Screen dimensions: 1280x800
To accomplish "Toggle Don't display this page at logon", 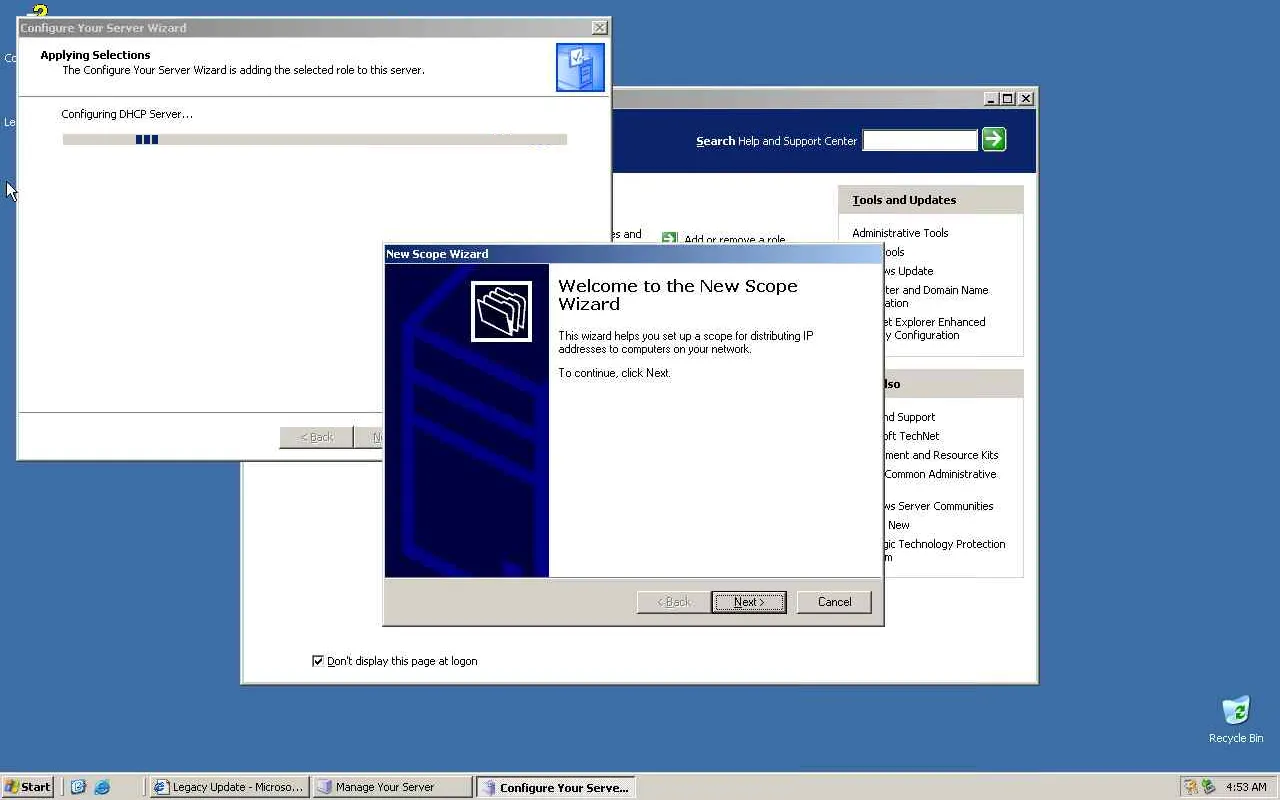I will (318, 661).
